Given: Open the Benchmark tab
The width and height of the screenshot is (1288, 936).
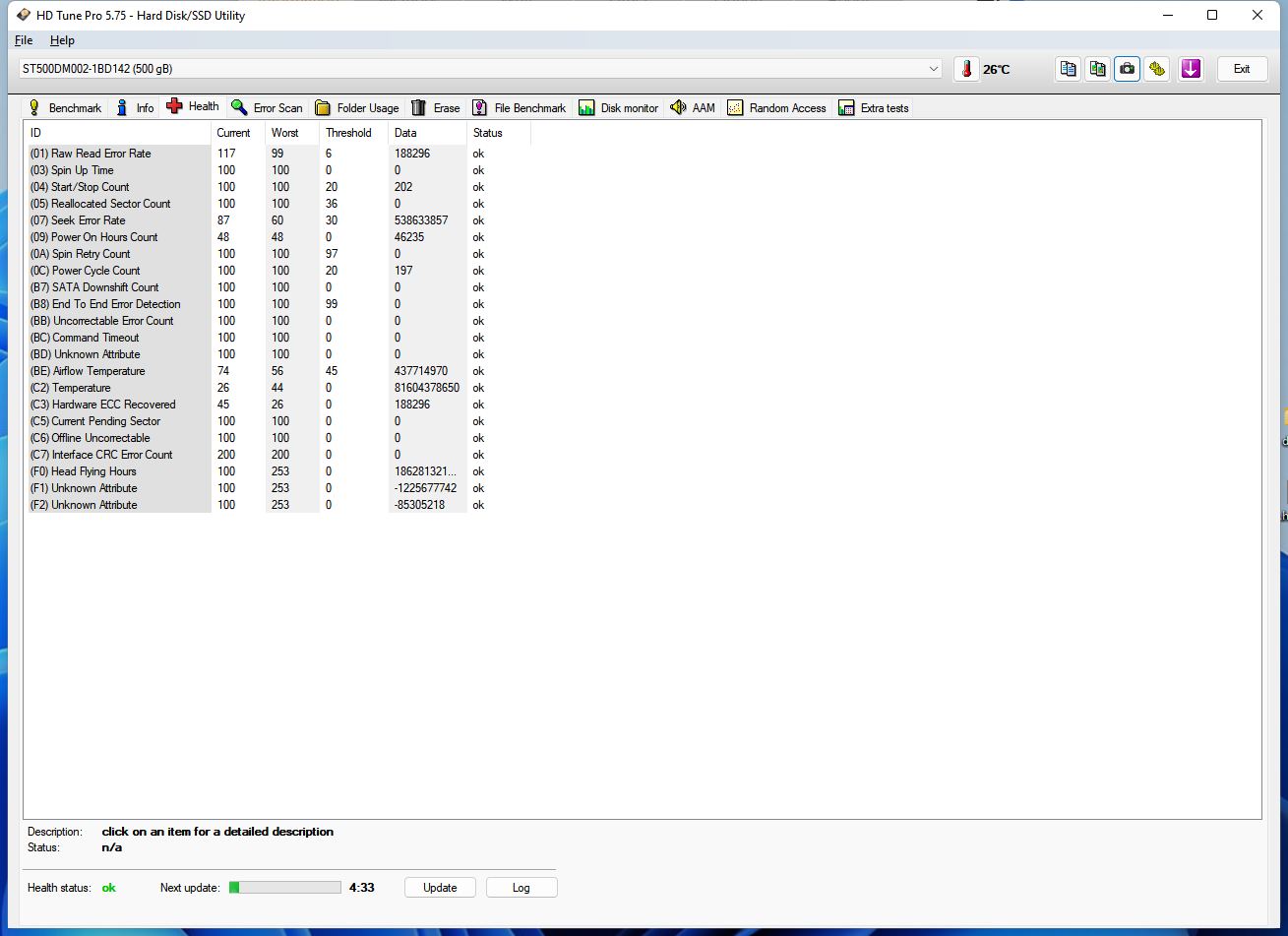Looking at the screenshot, I should pos(65,108).
